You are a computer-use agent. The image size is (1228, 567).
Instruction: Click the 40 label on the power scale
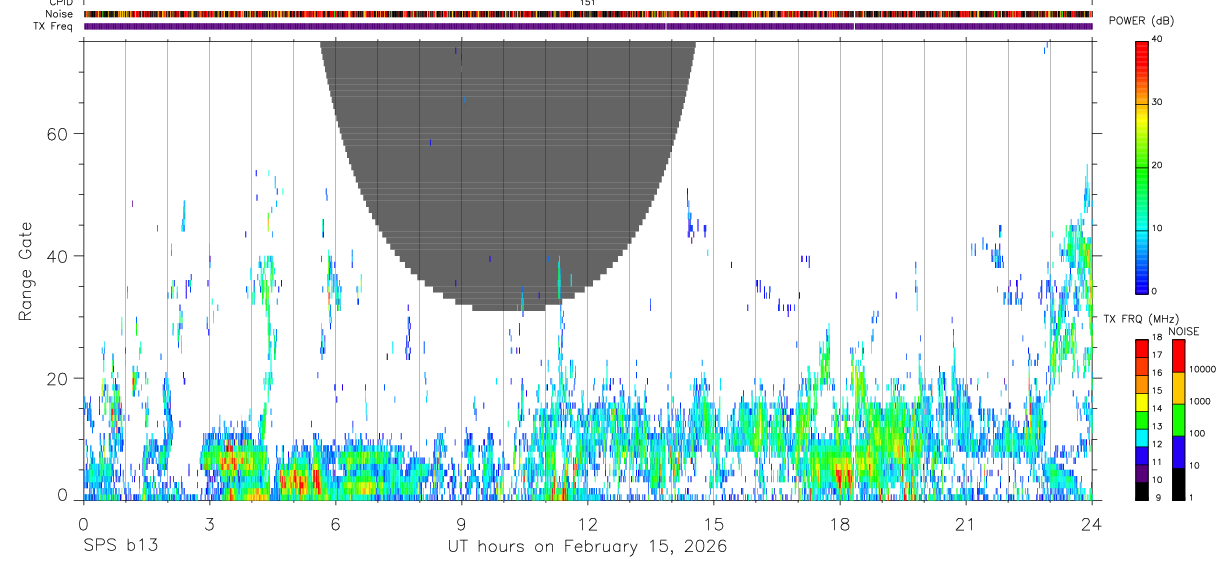click(1156, 40)
